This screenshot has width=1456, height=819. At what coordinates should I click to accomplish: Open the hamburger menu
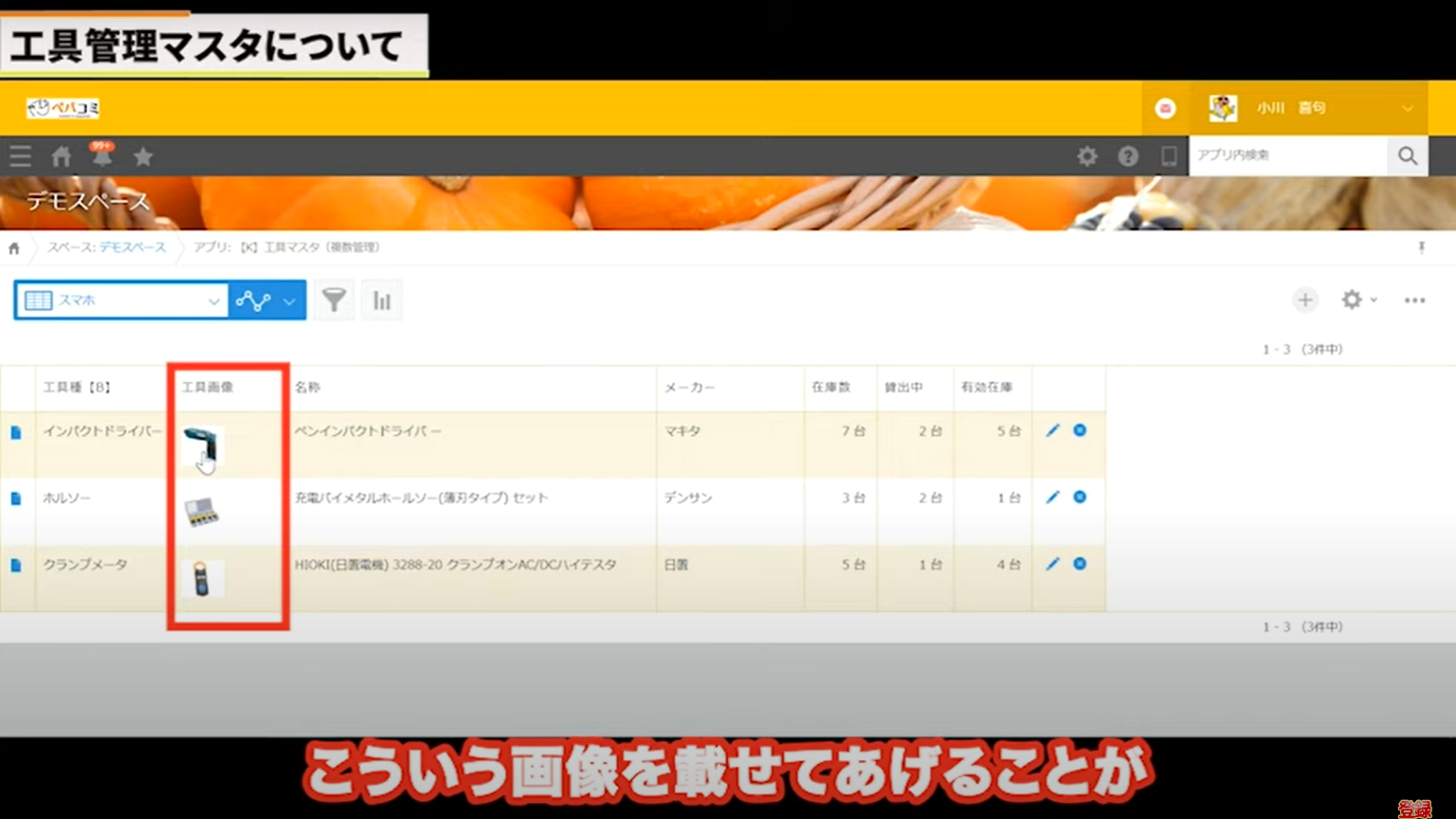click(20, 156)
